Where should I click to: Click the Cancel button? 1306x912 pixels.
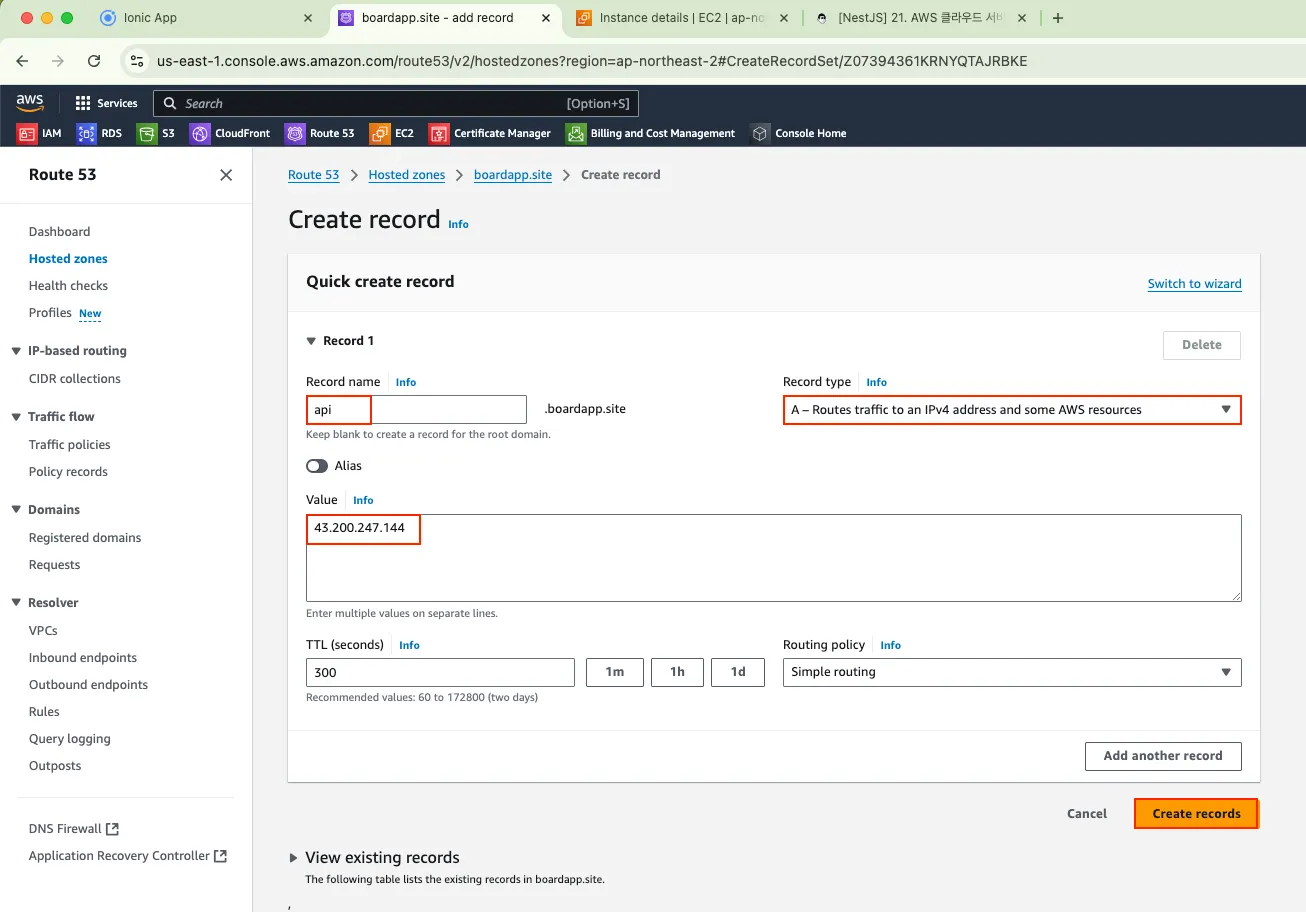1087,814
